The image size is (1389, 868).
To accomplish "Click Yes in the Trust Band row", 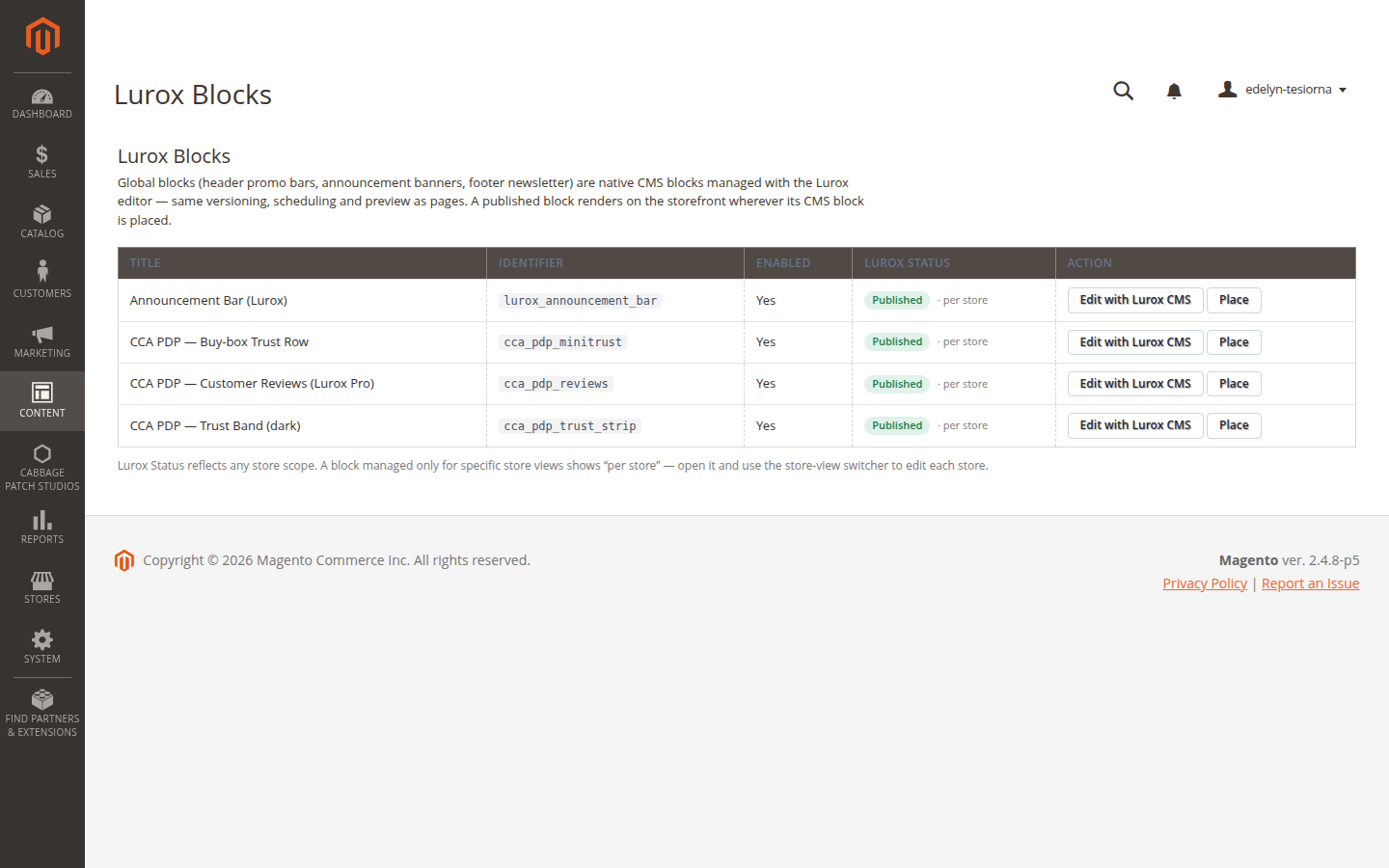I will pos(766,426).
